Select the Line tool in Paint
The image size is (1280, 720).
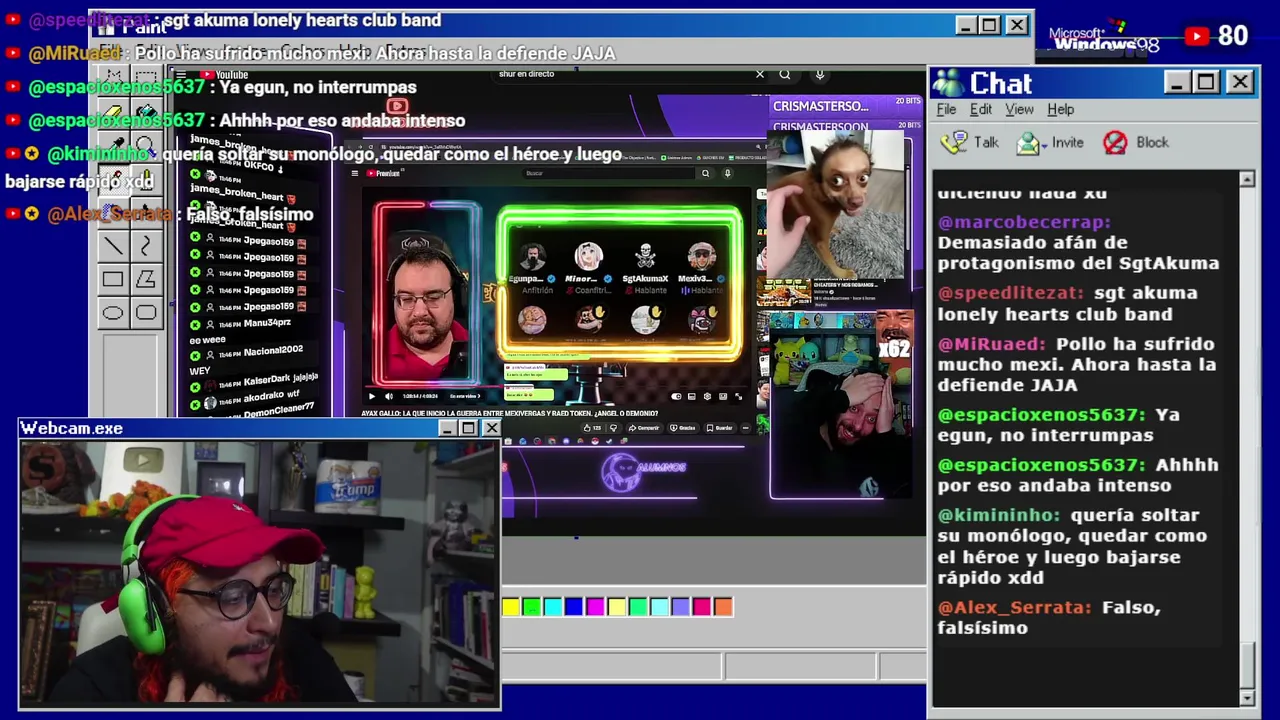point(113,246)
